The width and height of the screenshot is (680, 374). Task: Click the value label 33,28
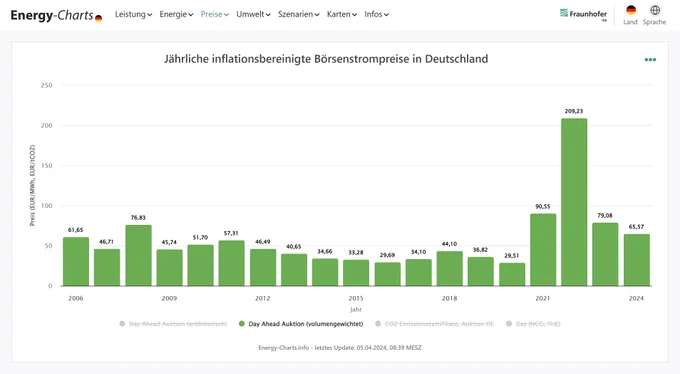pos(356,253)
